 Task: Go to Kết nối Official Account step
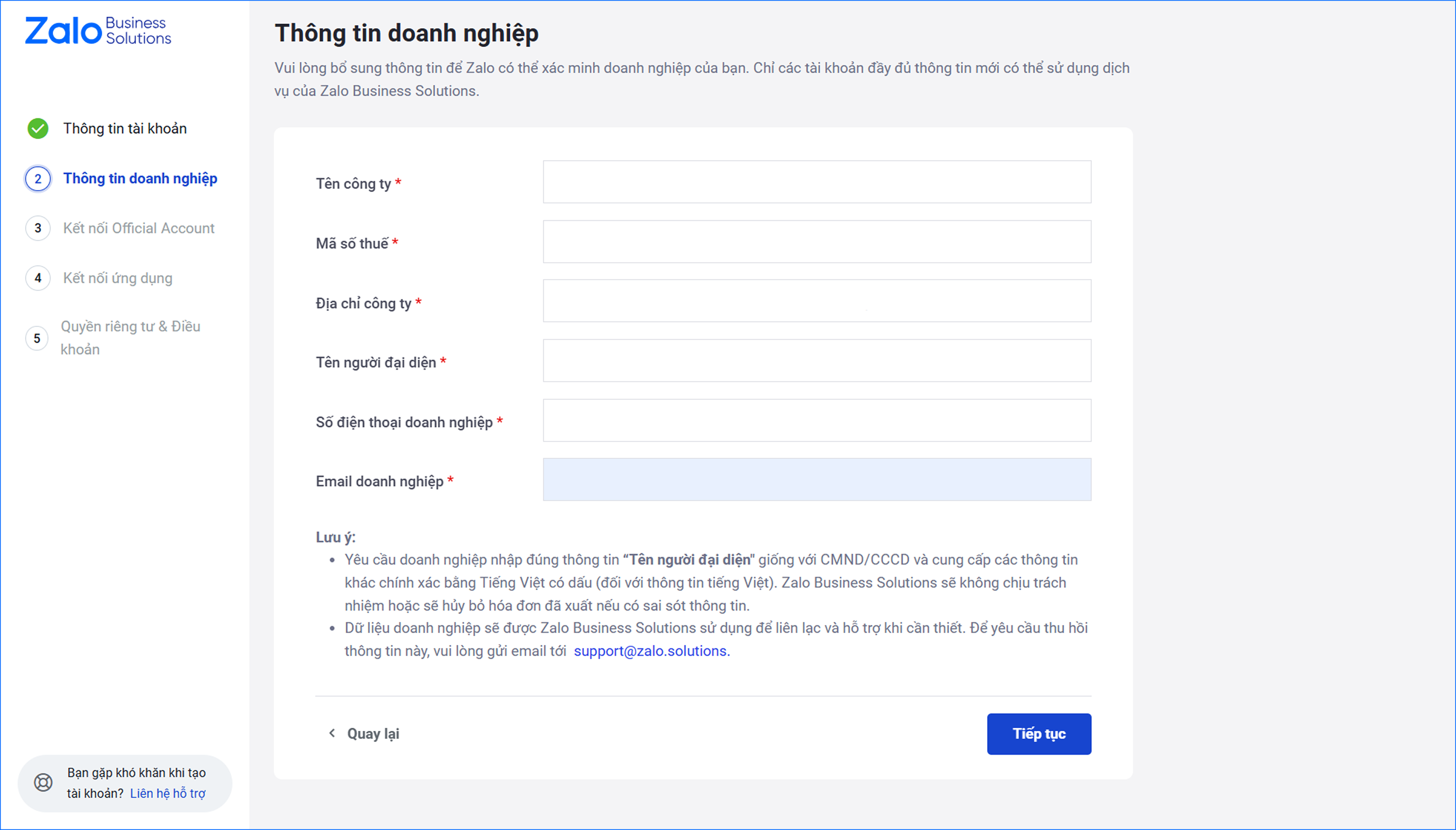[139, 228]
